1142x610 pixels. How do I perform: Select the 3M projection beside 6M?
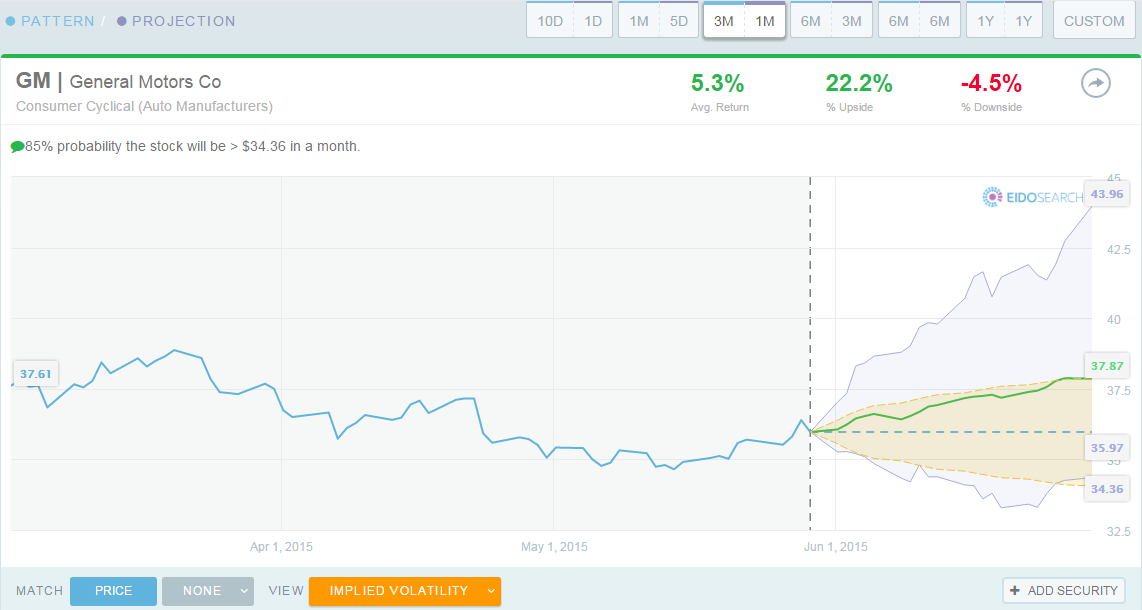[851, 21]
